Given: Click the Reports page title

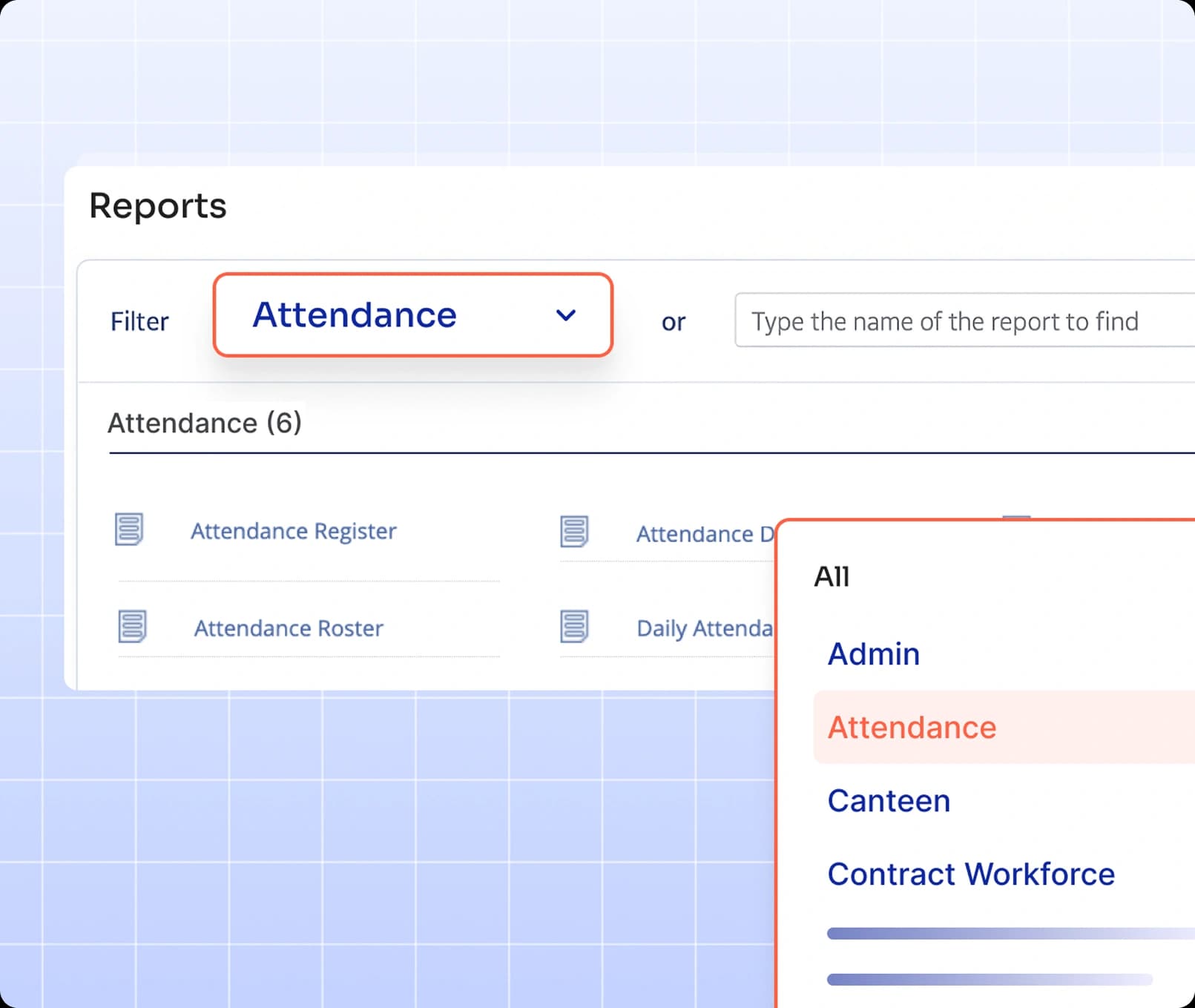Looking at the screenshot, I should pos(157,206).
